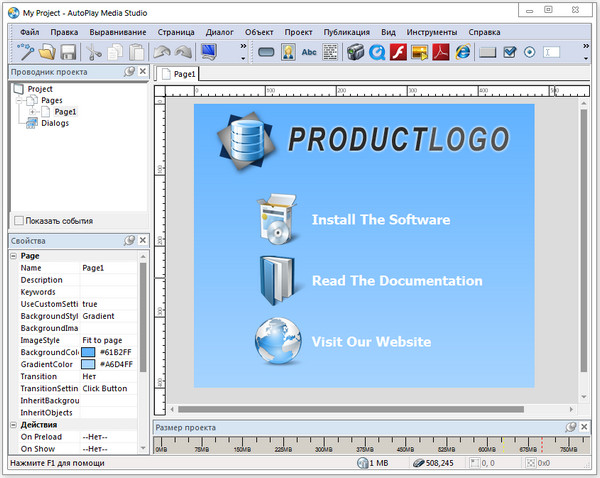The image size is (600, 478).
Task: Collapse the Pages tree node
Action: 19,101
